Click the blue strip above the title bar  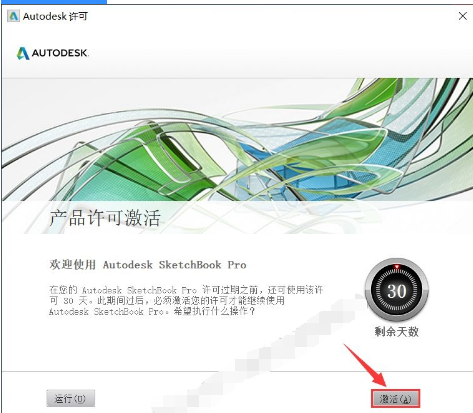click(53, 2)
